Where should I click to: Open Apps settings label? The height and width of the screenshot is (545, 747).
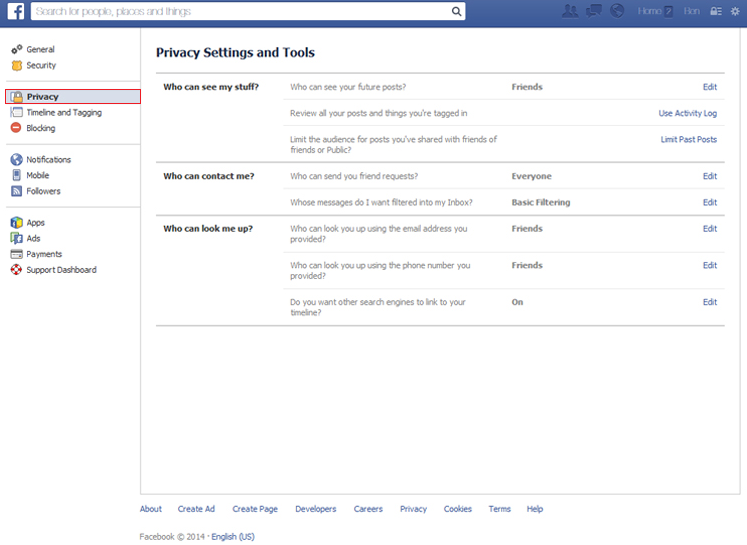point(35,222)
